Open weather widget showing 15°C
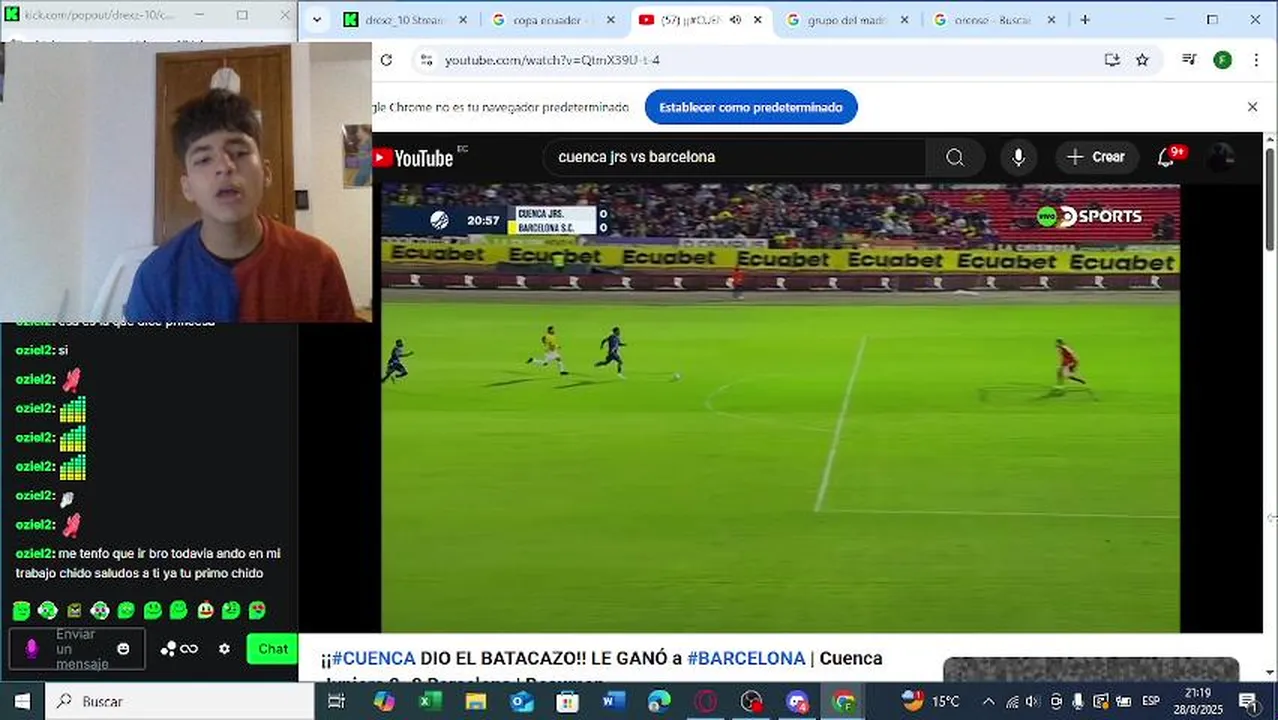The height and width of the screenshot is (720, 1278). tap(930, 701)
